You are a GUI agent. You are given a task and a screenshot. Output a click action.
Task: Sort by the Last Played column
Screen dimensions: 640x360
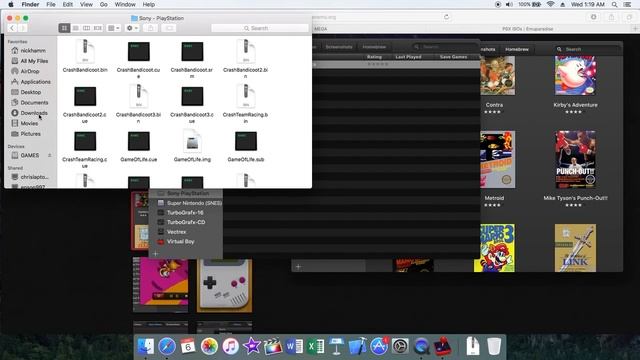pos(408,57)
